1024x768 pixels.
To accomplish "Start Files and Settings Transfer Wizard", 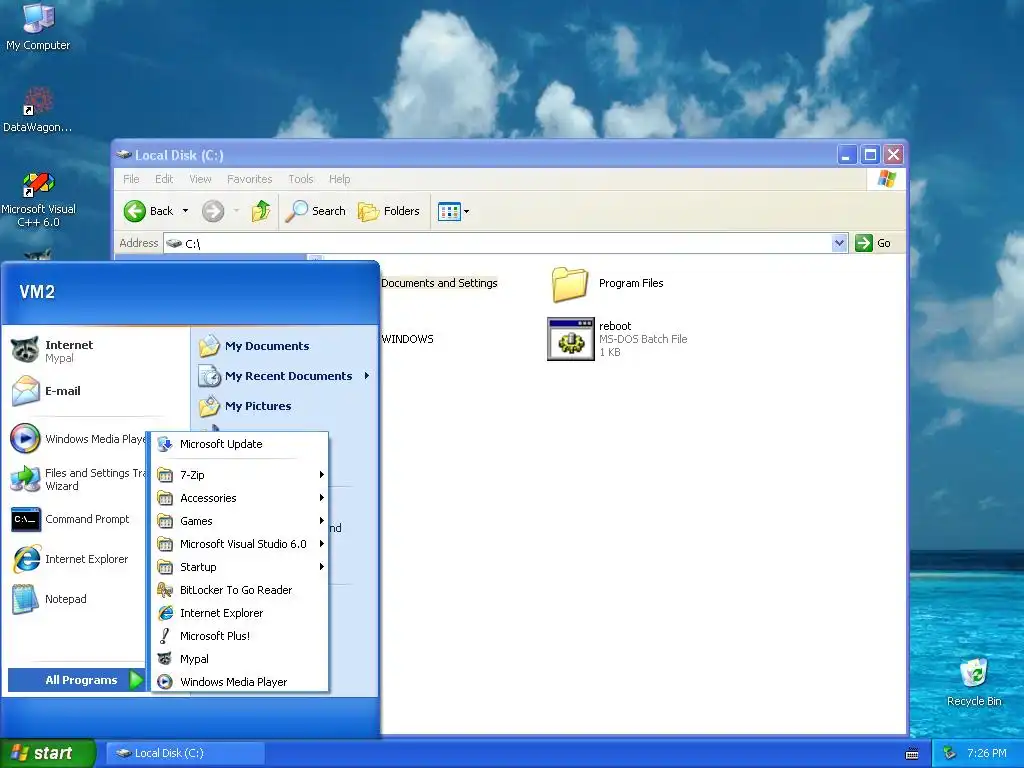I will (x=77, y=479).
